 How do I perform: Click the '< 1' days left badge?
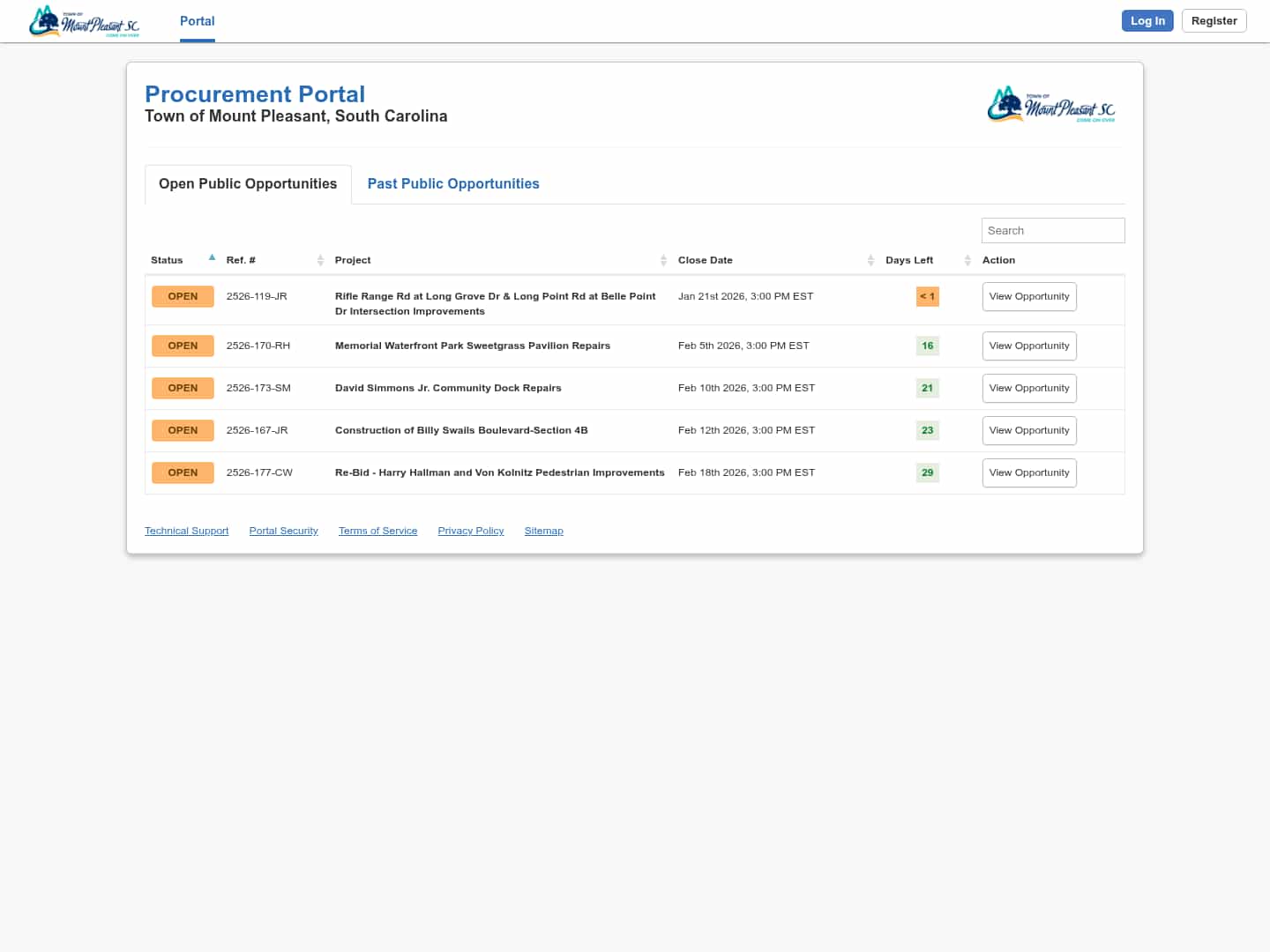927,297
